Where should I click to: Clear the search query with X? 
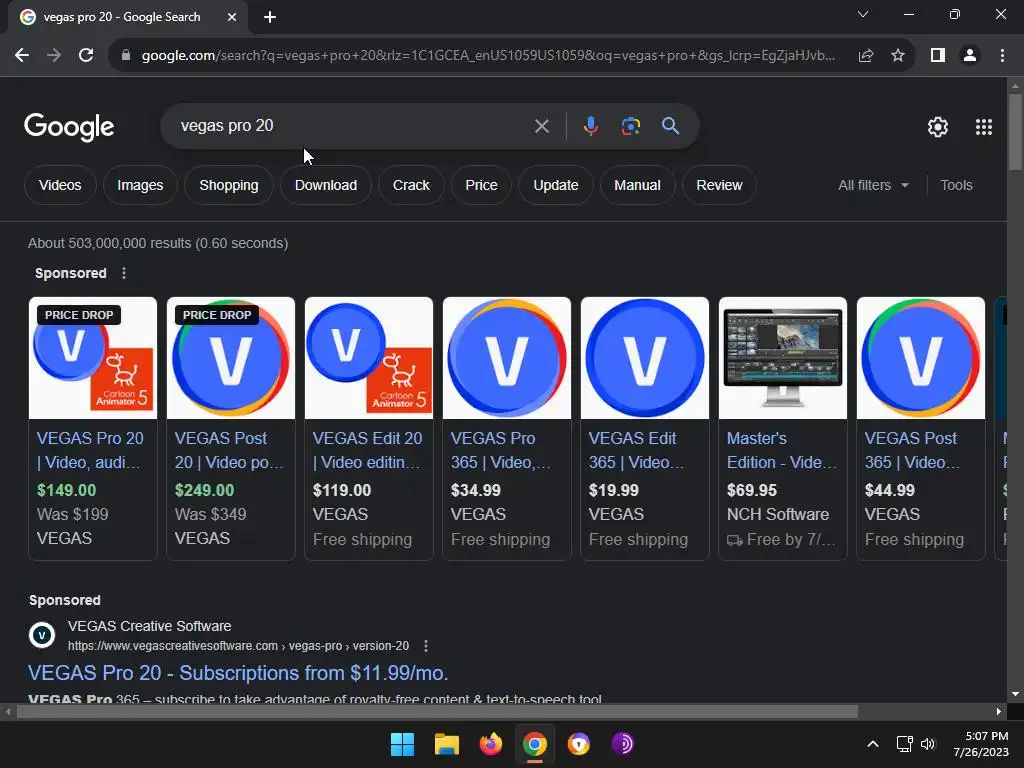click(x=541, y=126)
